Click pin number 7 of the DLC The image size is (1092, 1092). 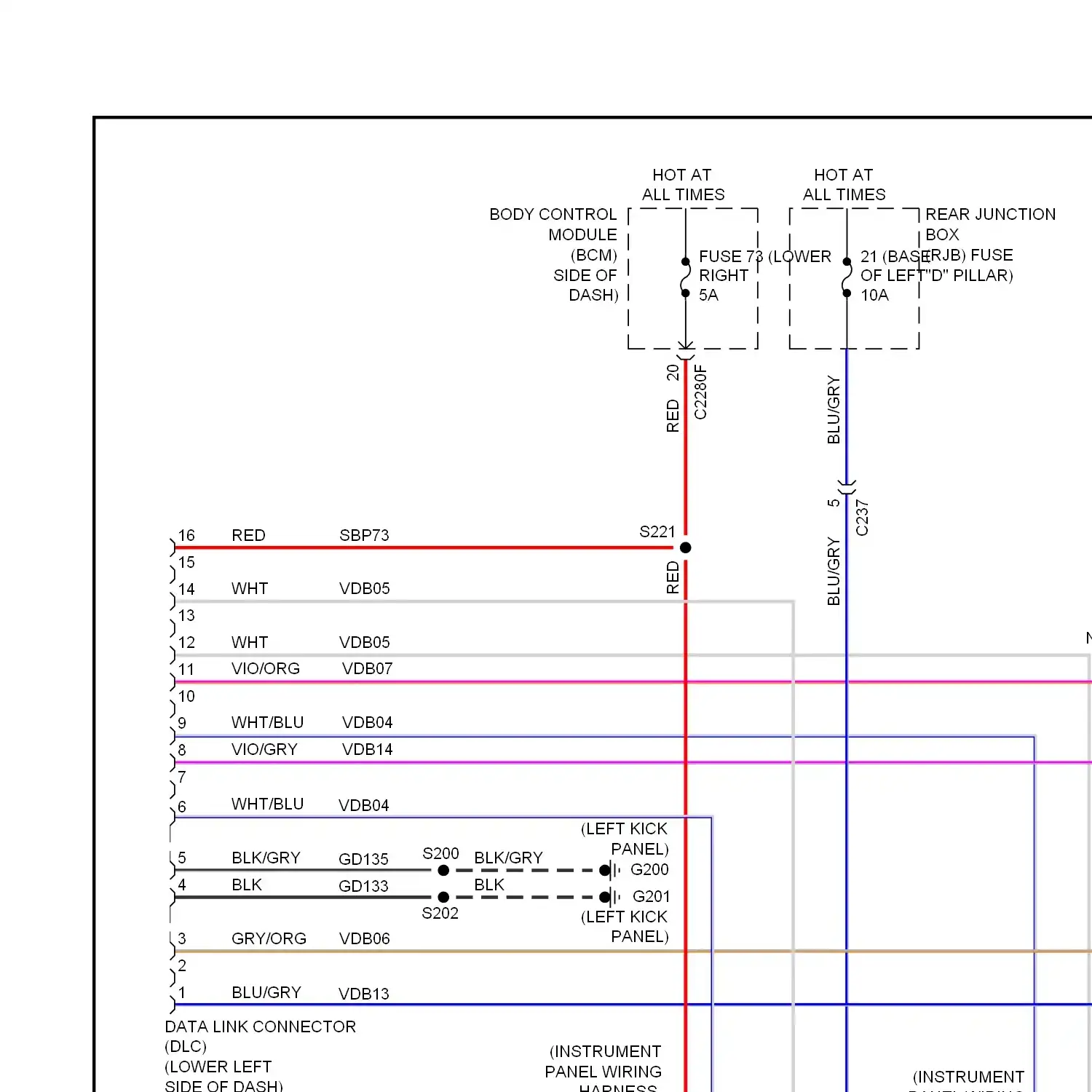(x=182, y=777)
